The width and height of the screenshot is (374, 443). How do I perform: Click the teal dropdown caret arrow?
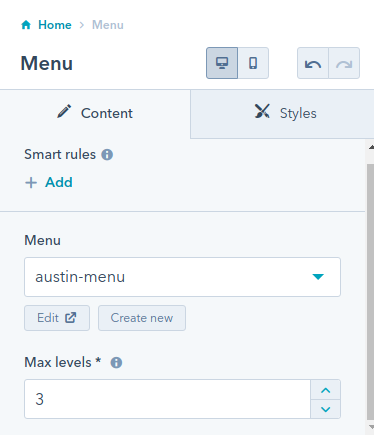click(x=318, y=277)
